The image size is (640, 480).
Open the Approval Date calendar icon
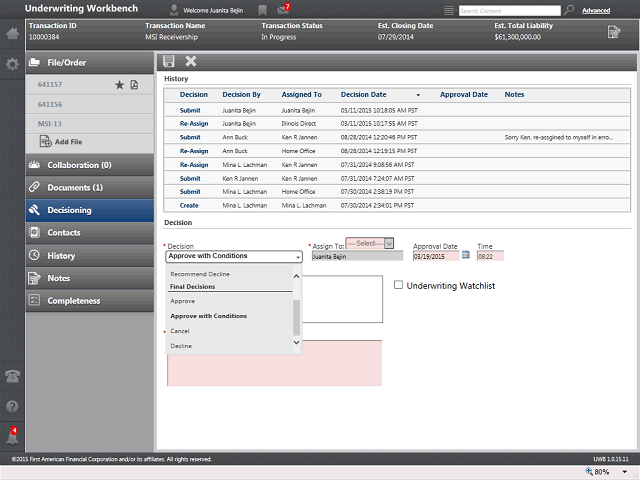[466, 255]
